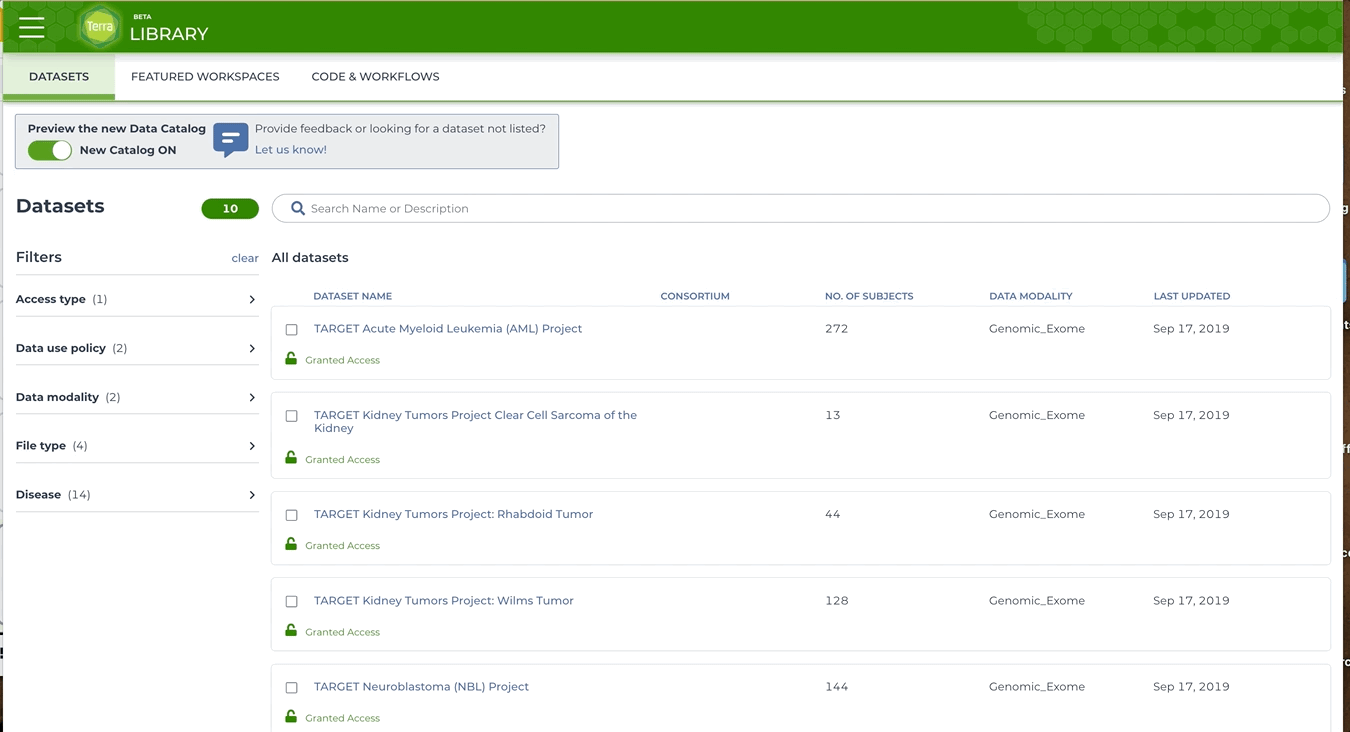Click the unlock icon under TARGET Acute Myeloid Leukemia
Viewport: 1350px width, 732px height.
coord(291,358)
